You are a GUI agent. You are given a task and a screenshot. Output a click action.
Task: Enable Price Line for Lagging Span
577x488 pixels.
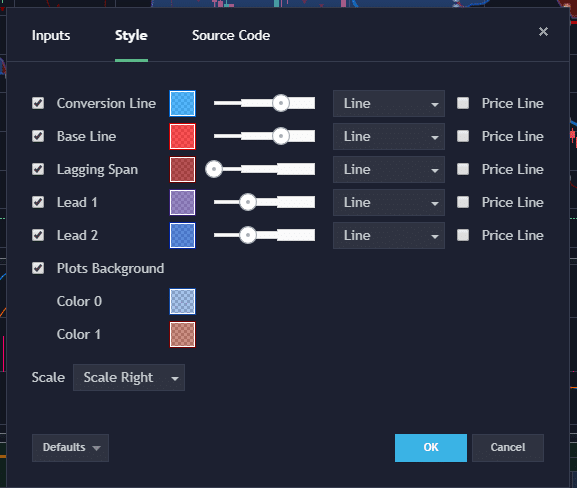pyautogui.click(x=463, y=169)
